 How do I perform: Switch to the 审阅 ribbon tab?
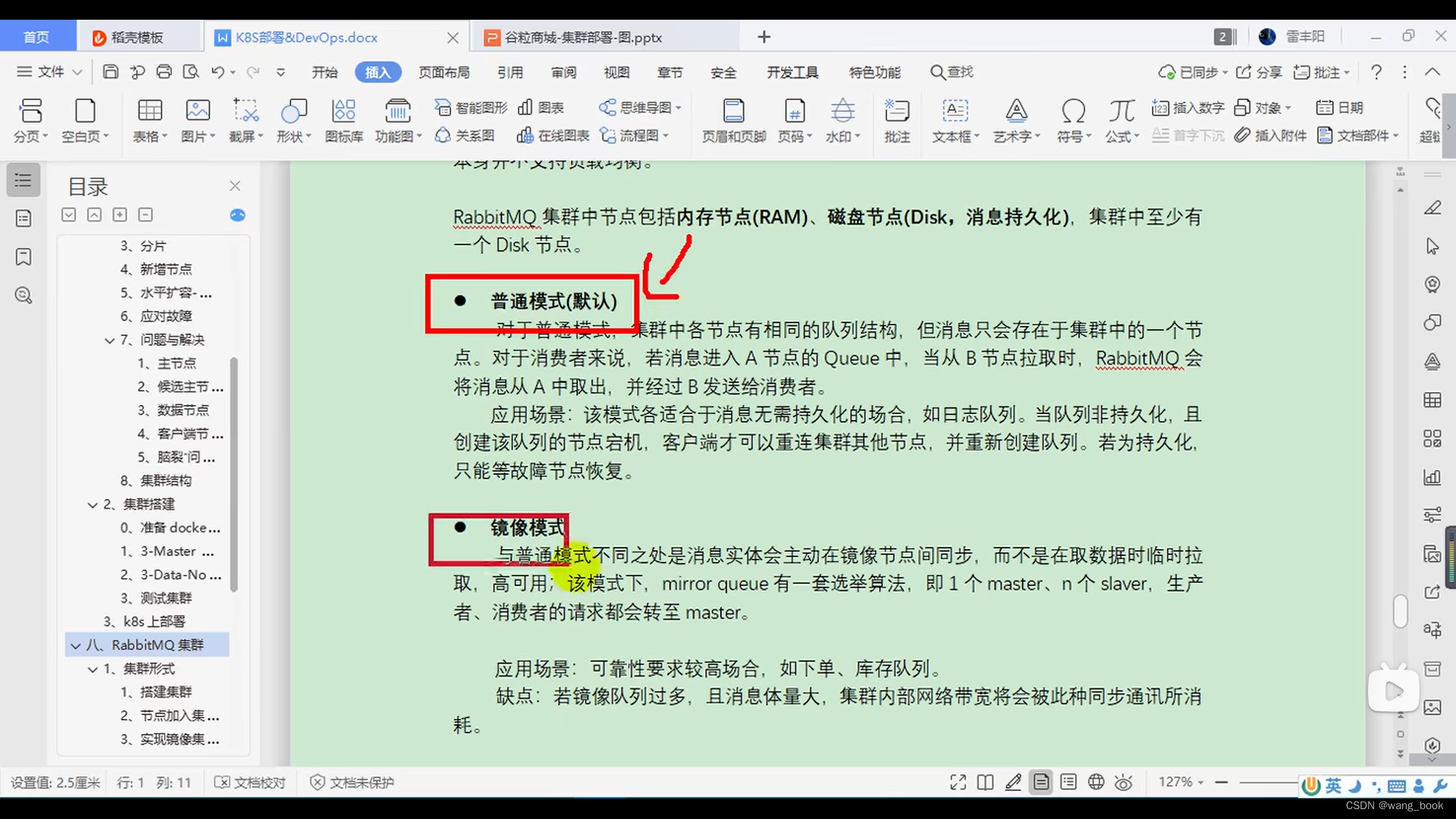[x=563, y=72]
